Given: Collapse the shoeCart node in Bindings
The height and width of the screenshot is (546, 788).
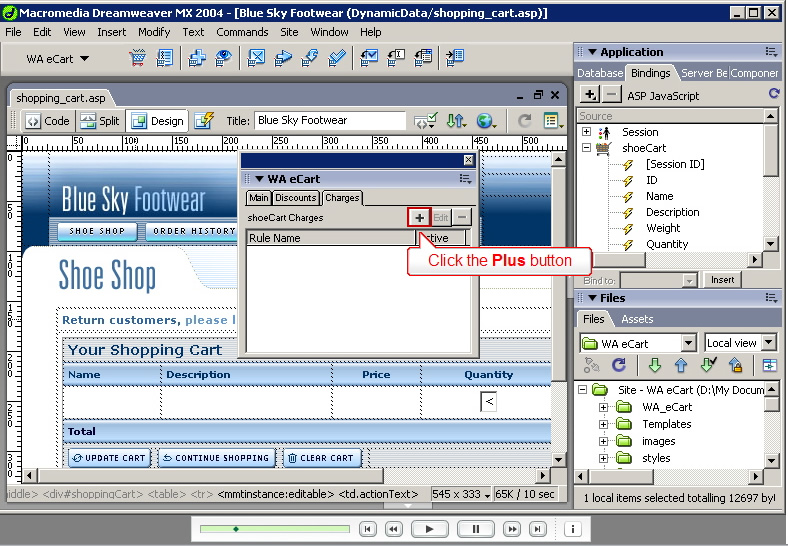Looking at the screenshot, I should point(586,148).
